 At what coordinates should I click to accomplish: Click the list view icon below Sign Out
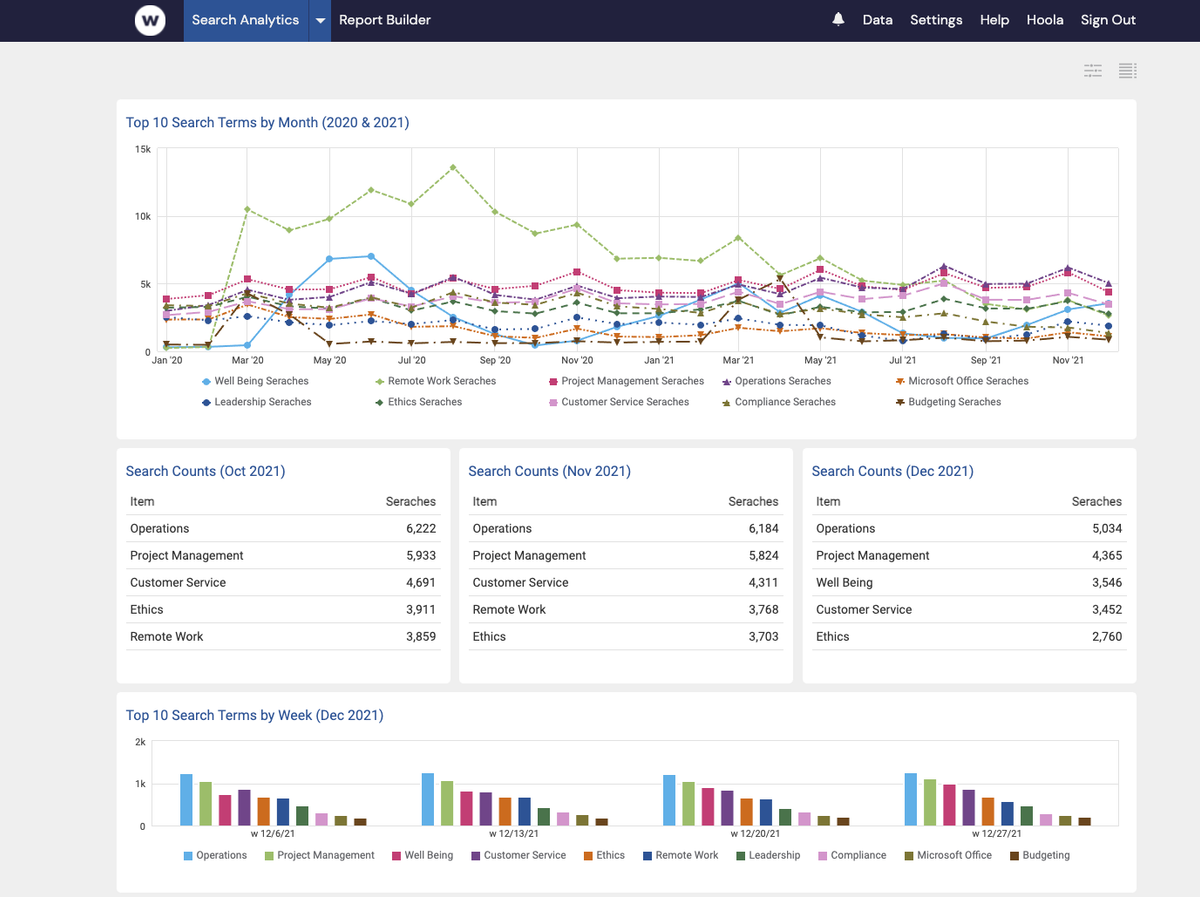(1127, 70)
